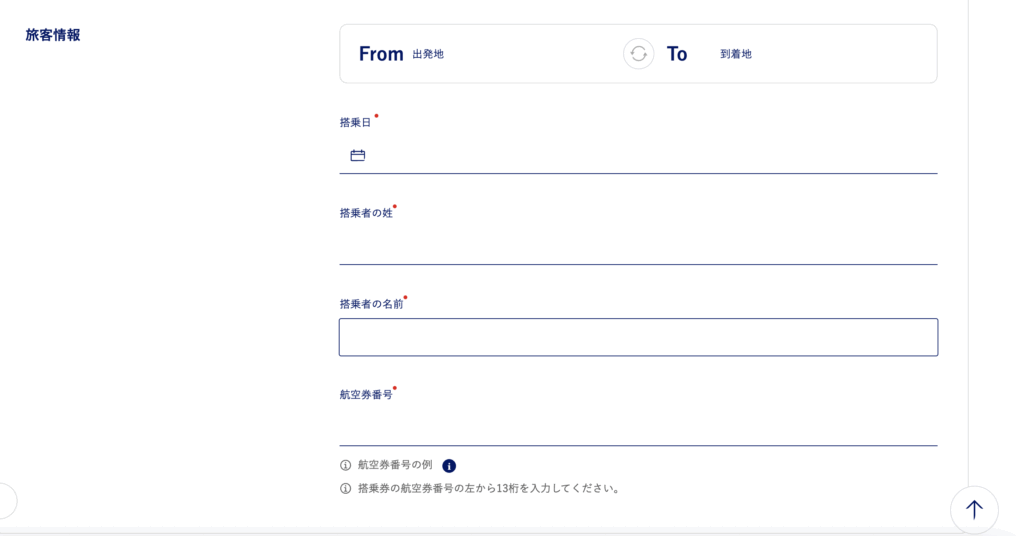The image size is (1024, 536).
Task: Click the 搭乗者の名前 field label
Action: pyautogui.click(x=372, y=304)
